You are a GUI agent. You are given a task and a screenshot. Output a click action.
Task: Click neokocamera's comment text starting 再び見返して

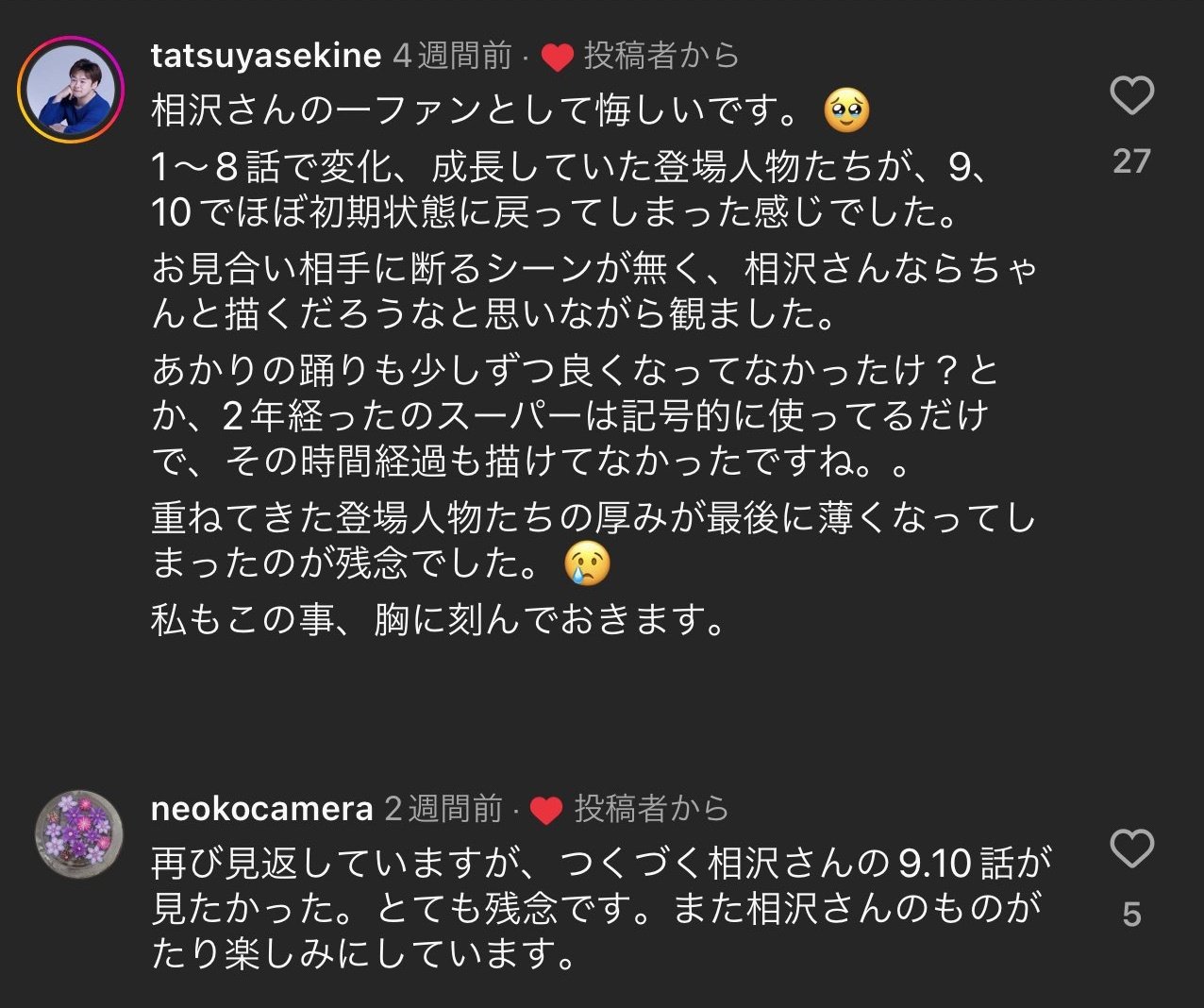click(x=599, y=908)
